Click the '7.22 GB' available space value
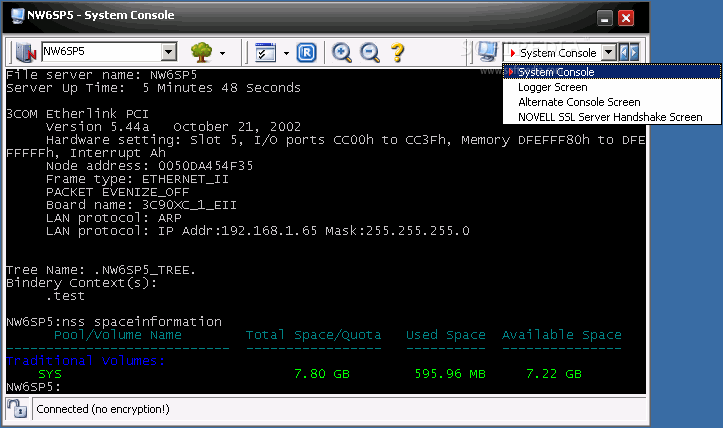 coord(554,374)
